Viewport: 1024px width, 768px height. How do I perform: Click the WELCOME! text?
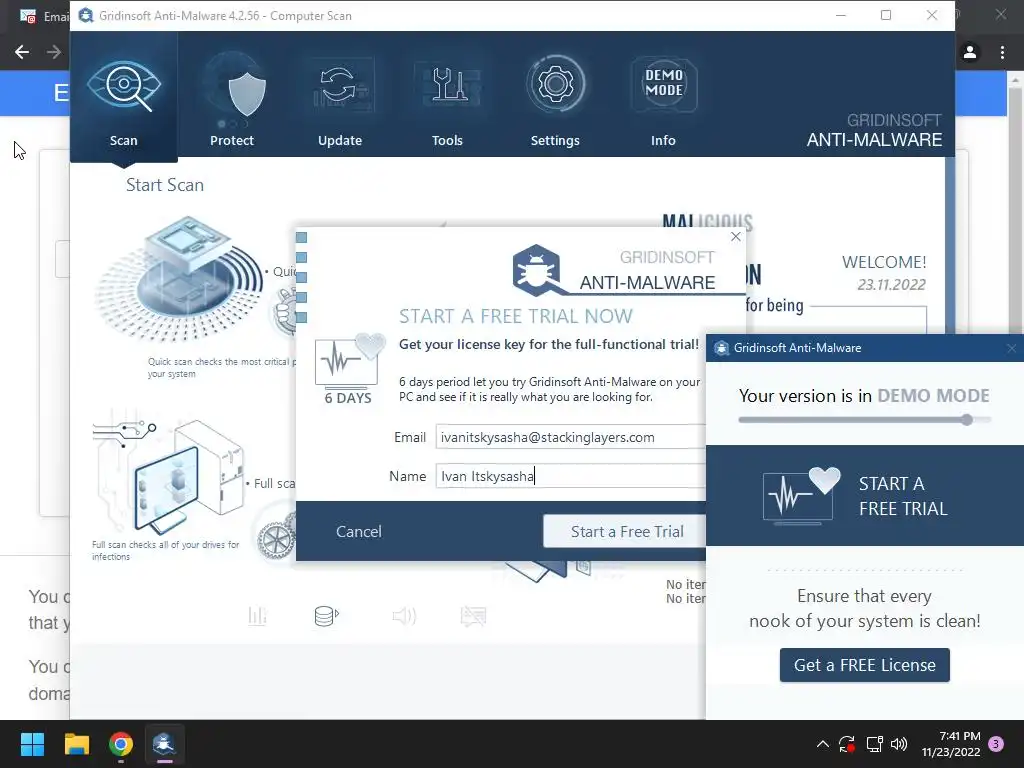884,263
